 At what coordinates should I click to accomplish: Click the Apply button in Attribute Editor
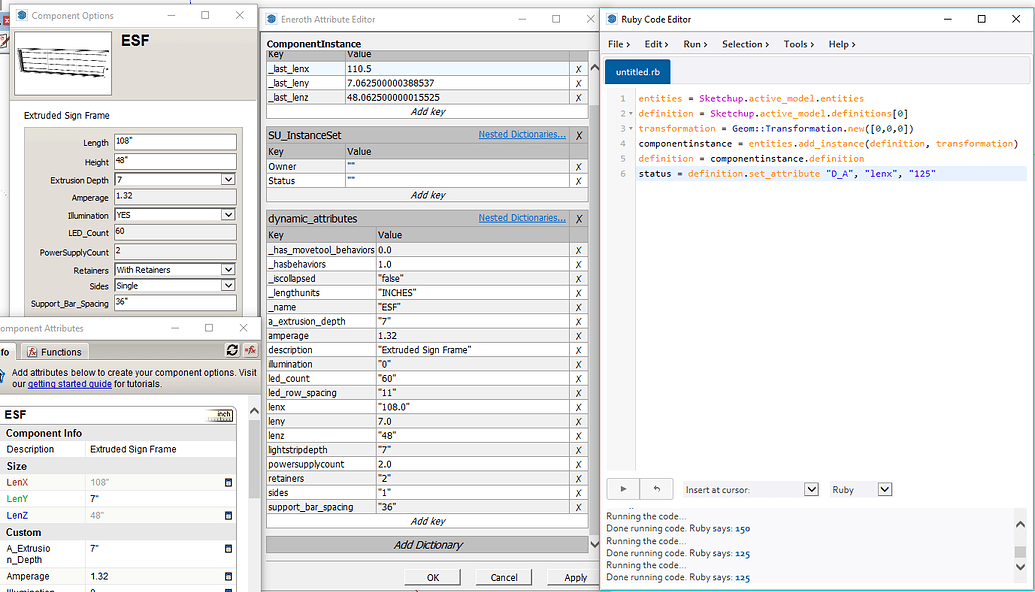[x=575, y=577]
